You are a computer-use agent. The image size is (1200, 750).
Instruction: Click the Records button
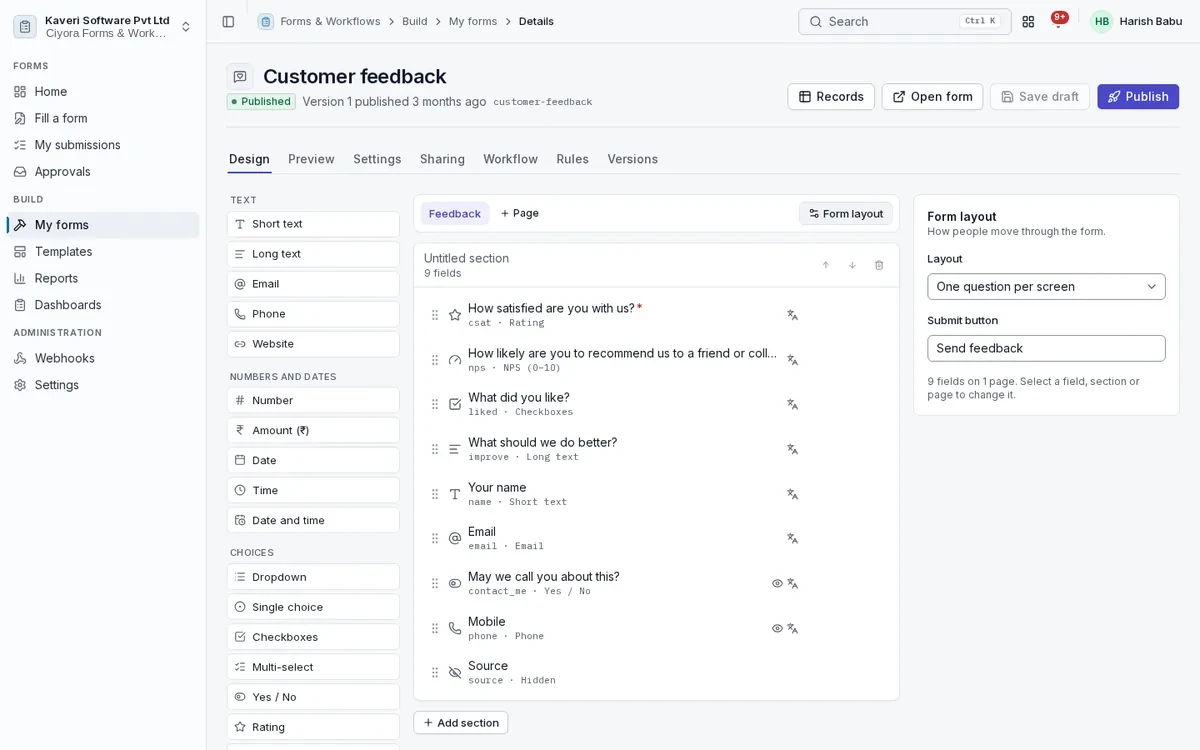[831, 97]
